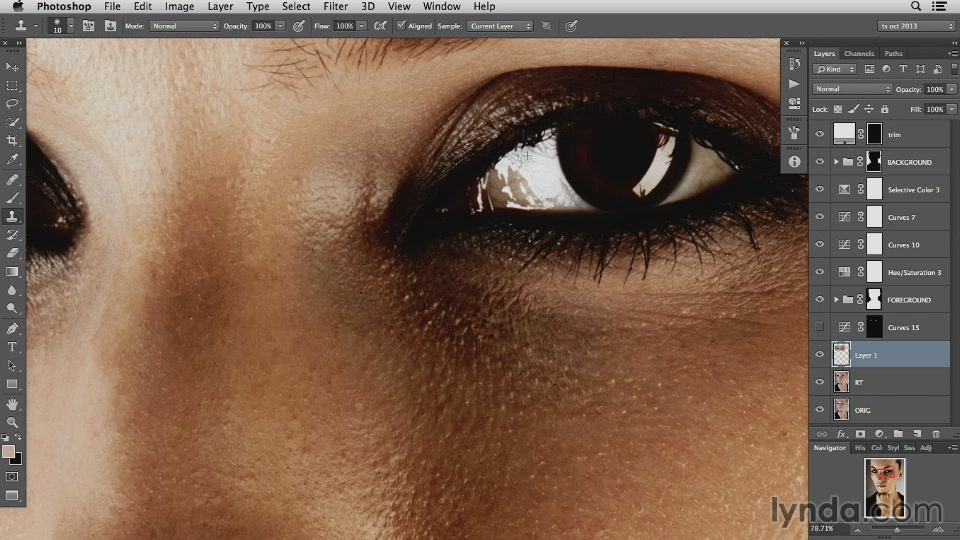Open the Filter menu
This screenshot has width=960, height=540.
(336, 6)
